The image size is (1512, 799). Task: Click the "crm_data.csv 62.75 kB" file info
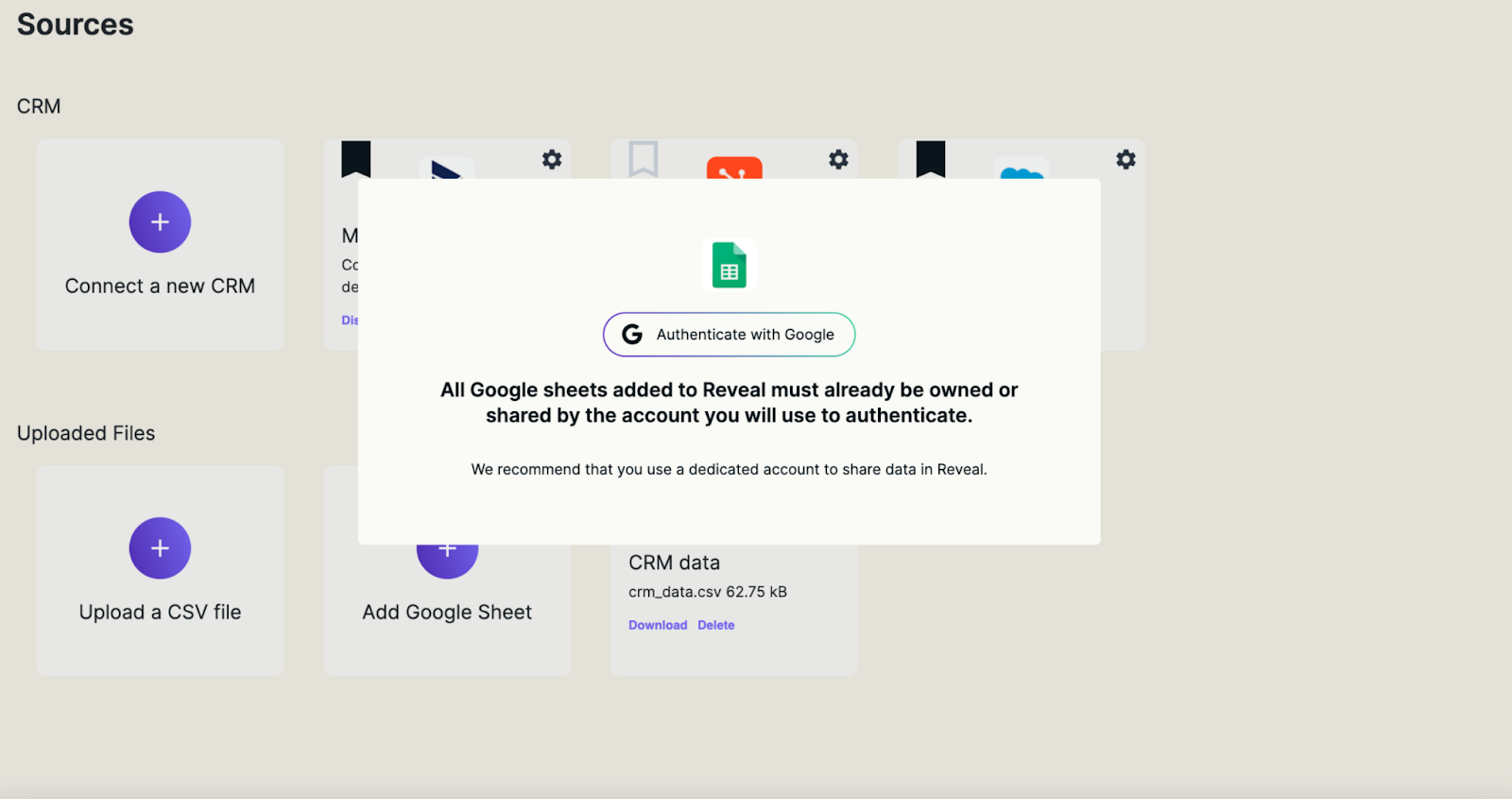[708, 592]
